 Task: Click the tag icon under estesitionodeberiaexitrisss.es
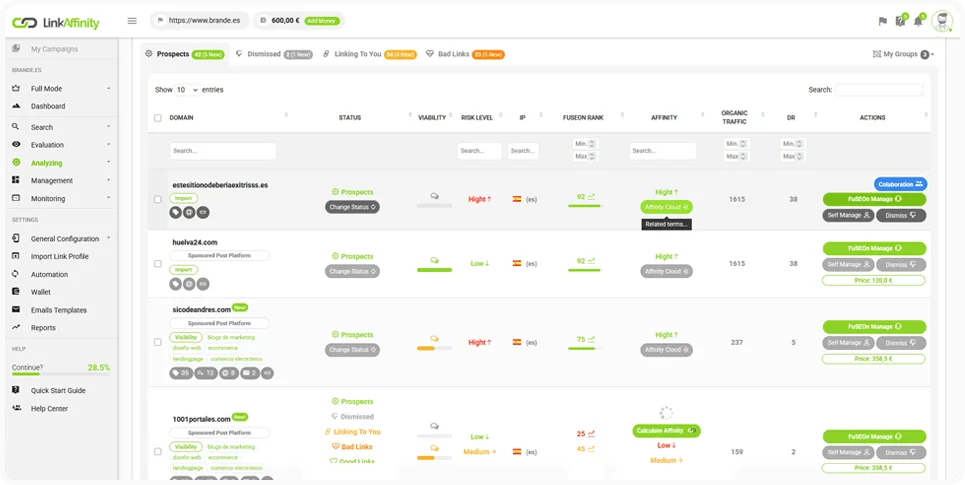[176, 212]
